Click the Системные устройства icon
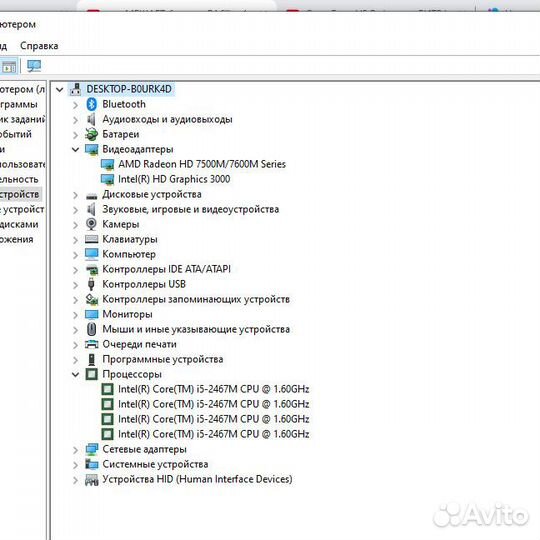This screenshot has width=540, height=540. pyautogui.click(x=91, y=464)
